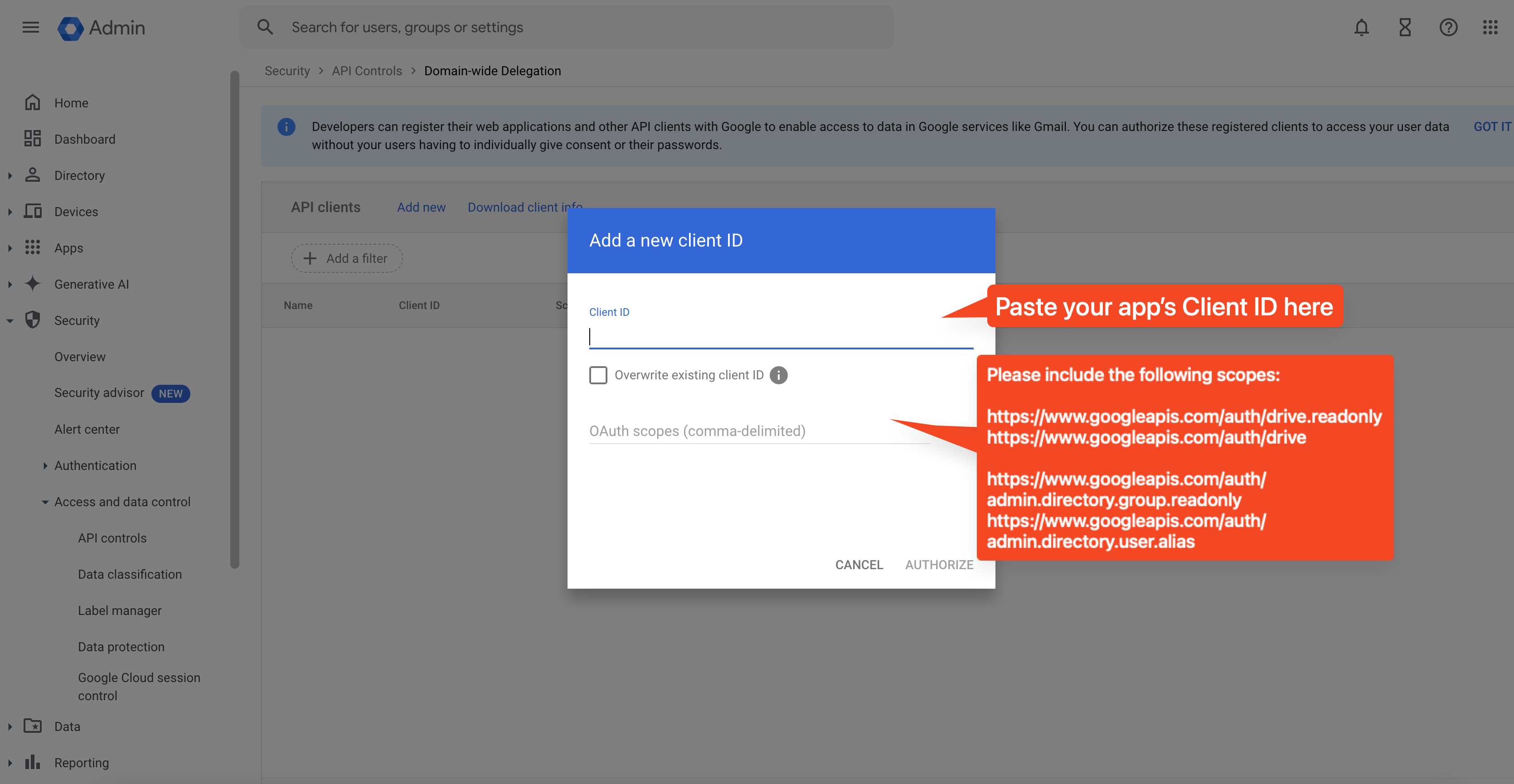Click Access and data control item
Screen dimensions: 1514x784
(x=122, y=503)
